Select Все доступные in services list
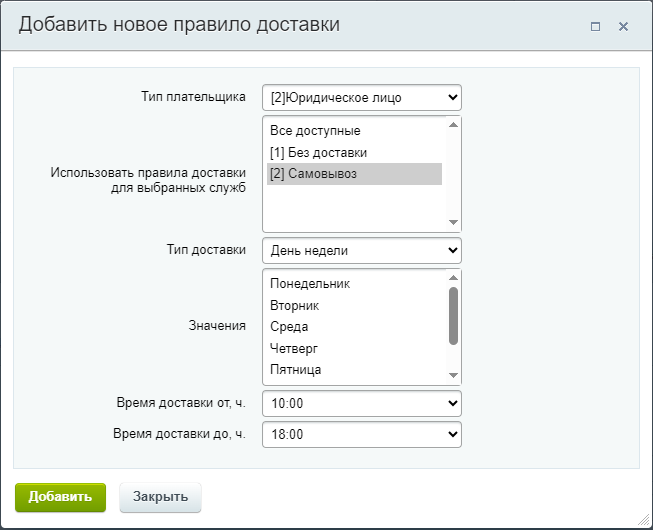653x530 pixels. click(x=354, y=131)
